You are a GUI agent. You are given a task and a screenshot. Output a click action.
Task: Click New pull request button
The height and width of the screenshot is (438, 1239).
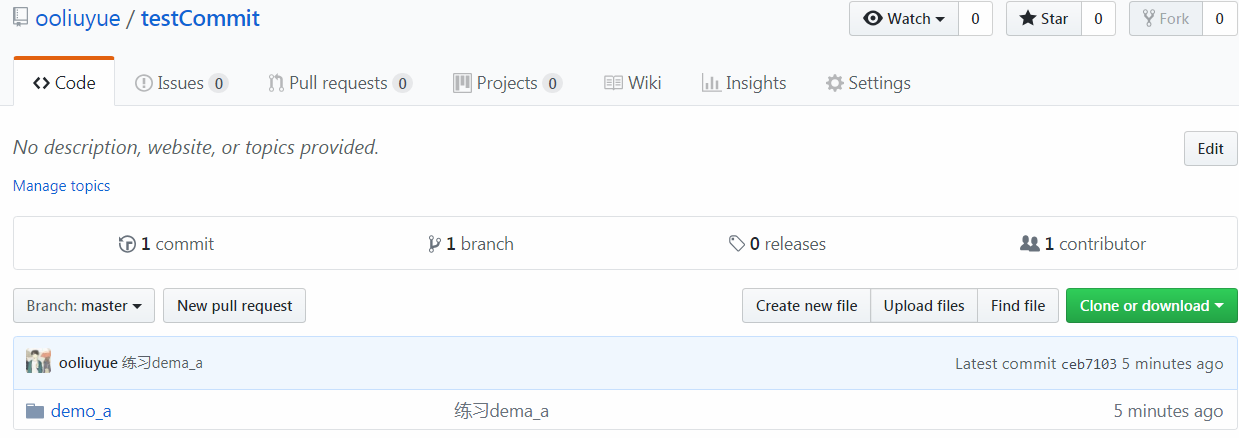click(235, 306)
